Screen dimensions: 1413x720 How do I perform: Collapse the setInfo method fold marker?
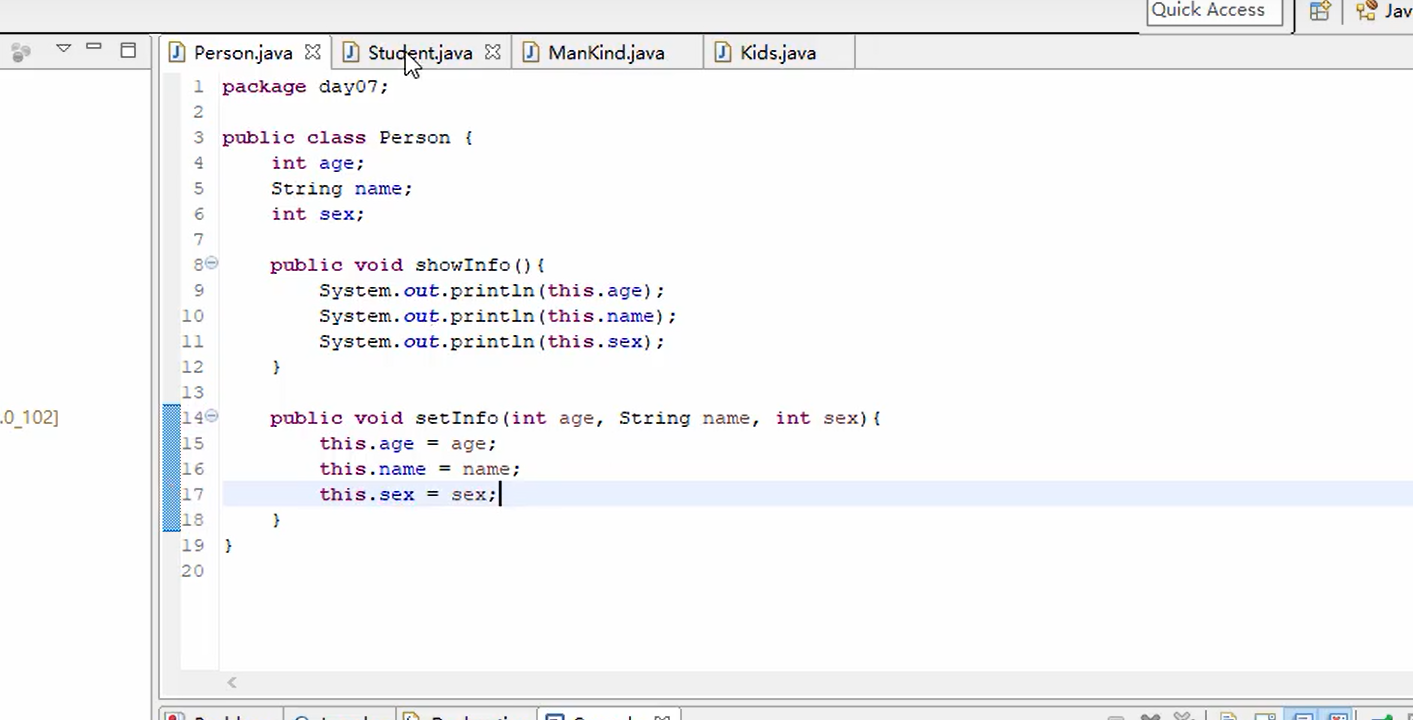[211, 416]
